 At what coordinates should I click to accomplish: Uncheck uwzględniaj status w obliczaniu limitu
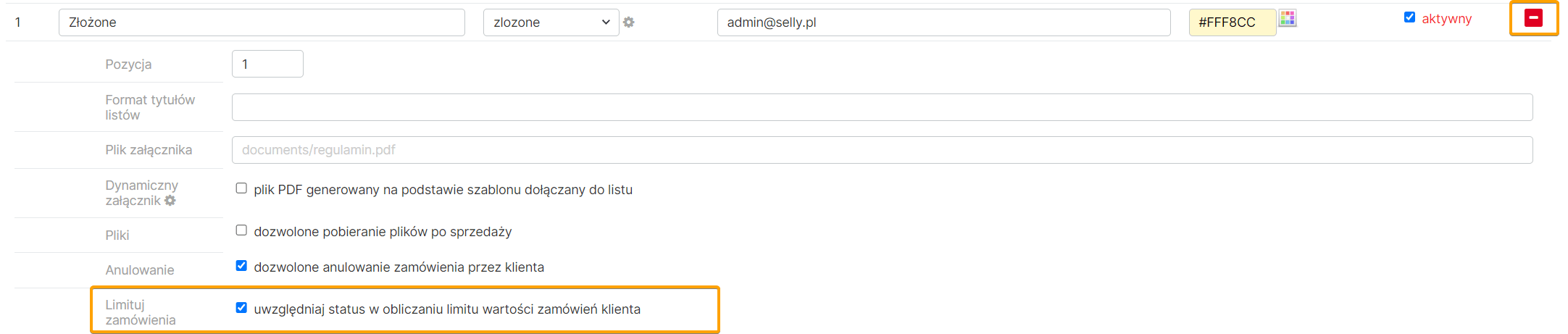point(241,308)
